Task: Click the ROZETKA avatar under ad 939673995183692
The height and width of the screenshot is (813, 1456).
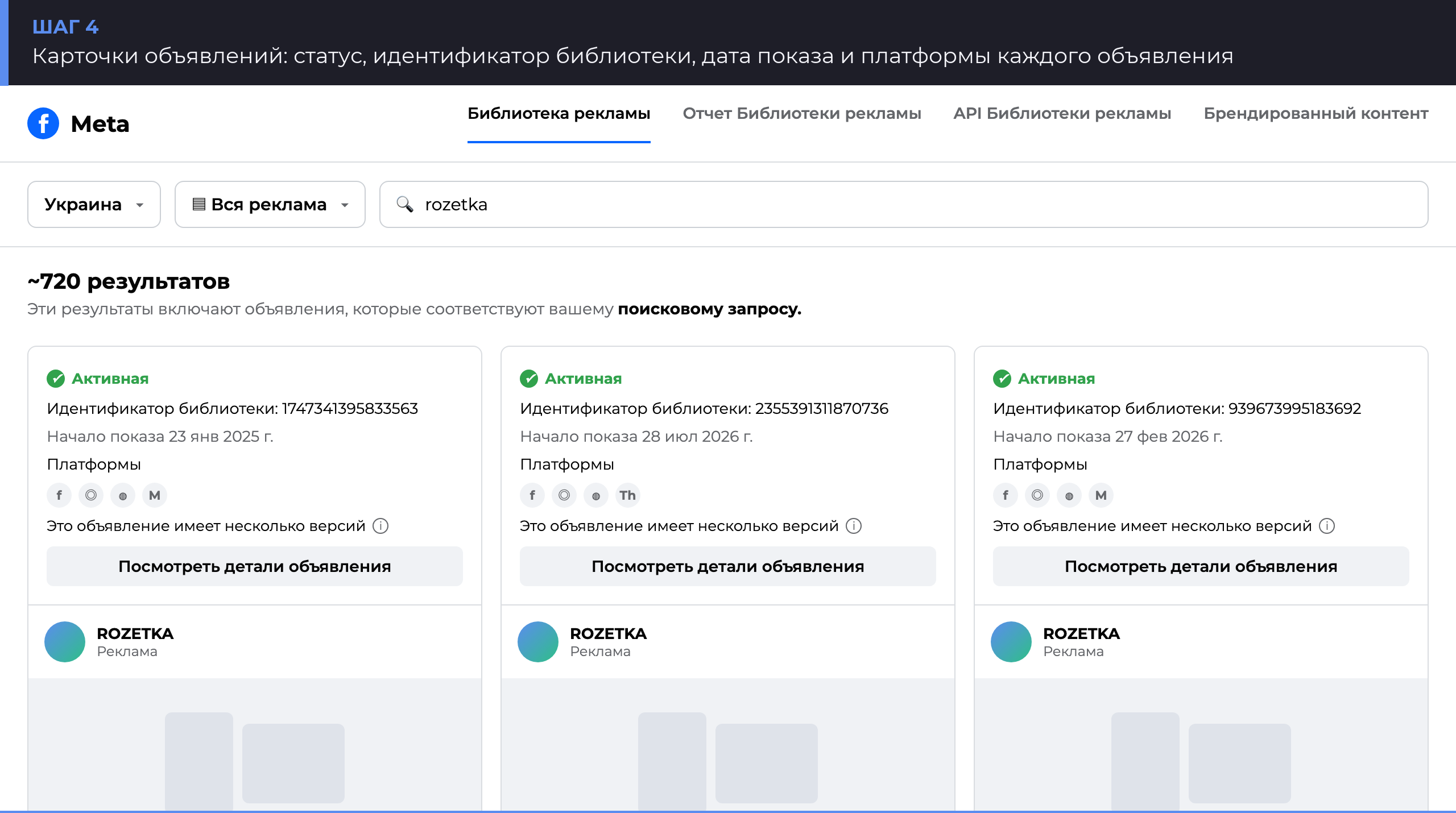Action: [1011, 642]
